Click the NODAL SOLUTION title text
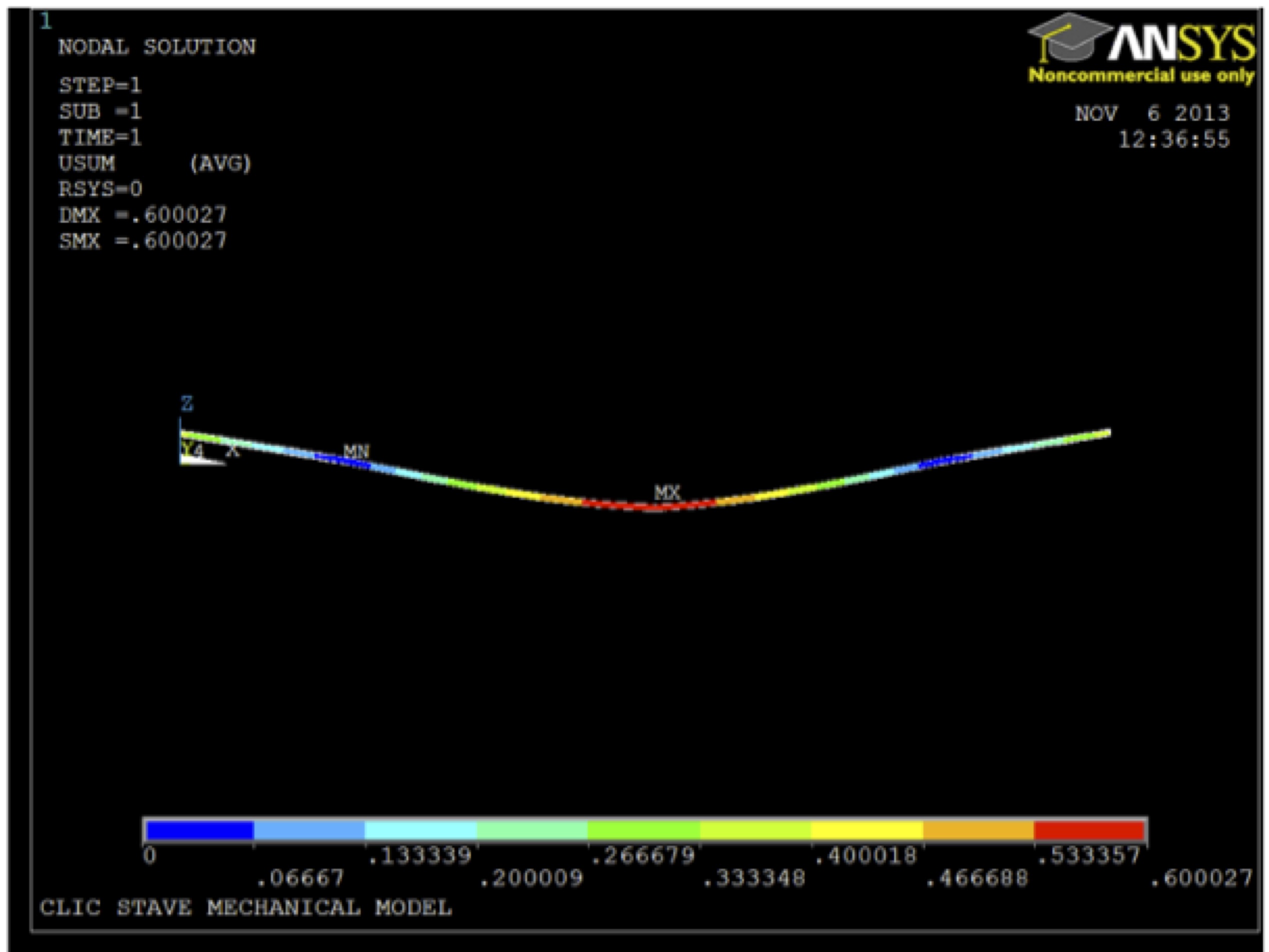 (157, 47)
